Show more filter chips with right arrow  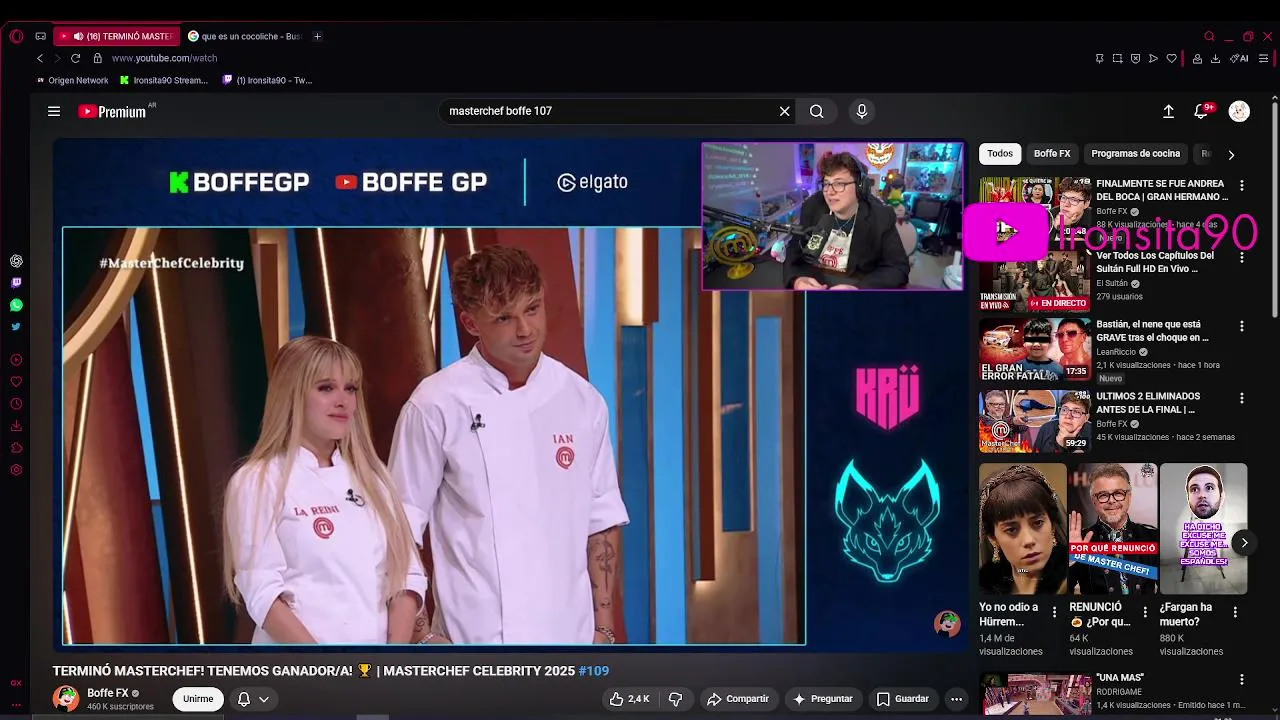pyautogui.click(x=1231, y=155)
